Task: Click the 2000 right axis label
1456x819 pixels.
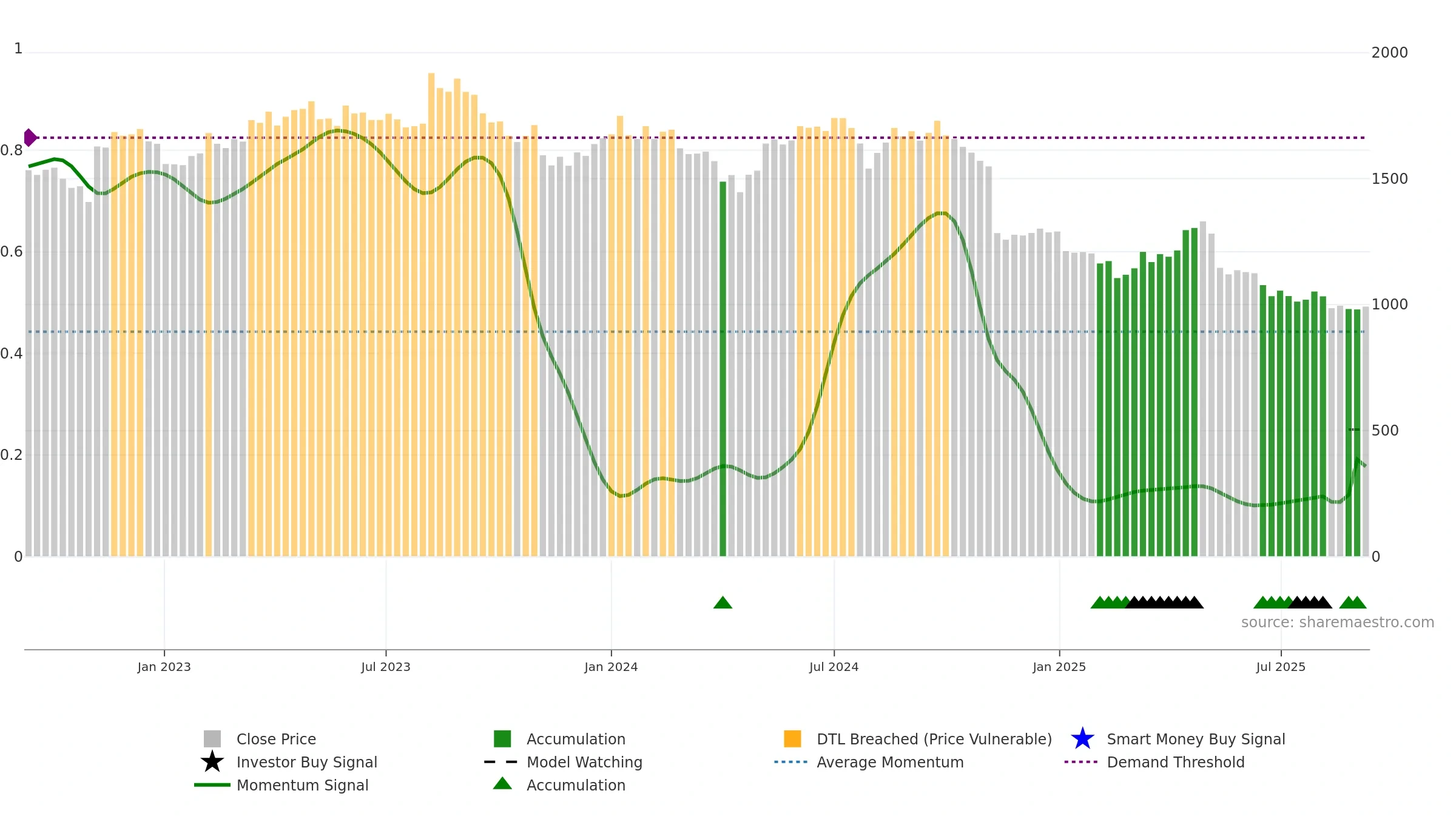Action: pos(1390,53)
